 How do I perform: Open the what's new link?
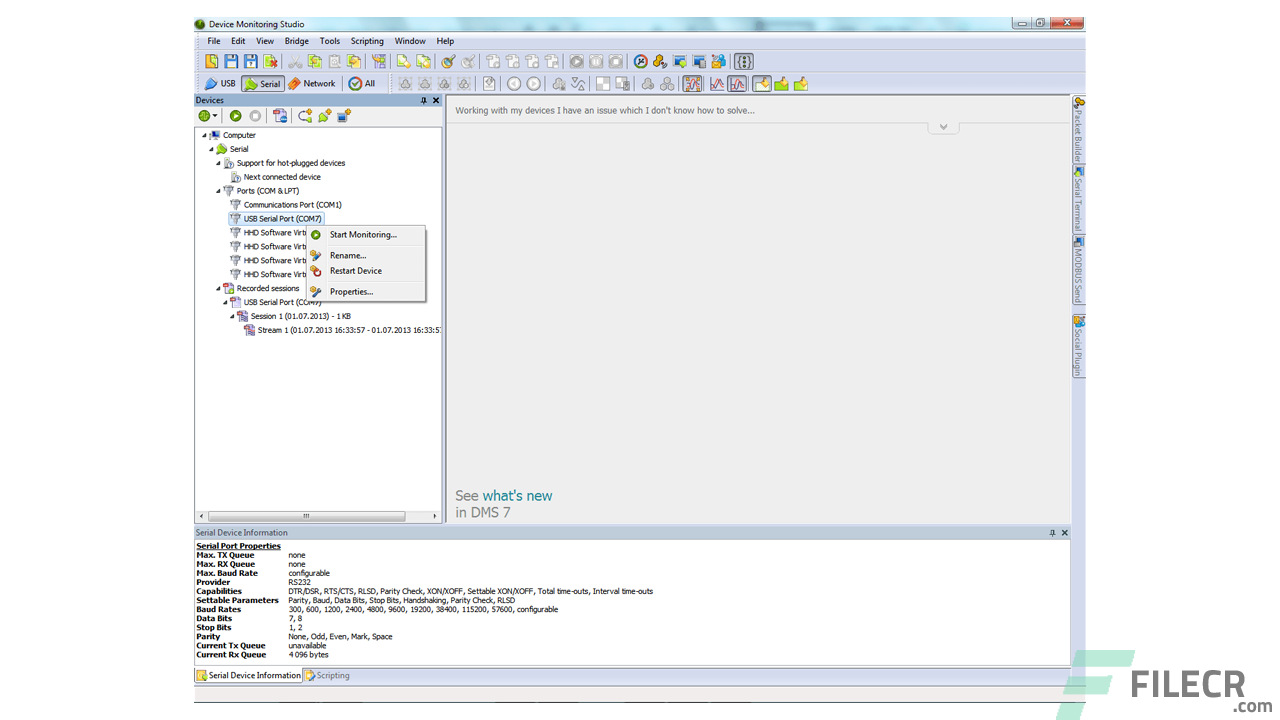tap(517, 496)
